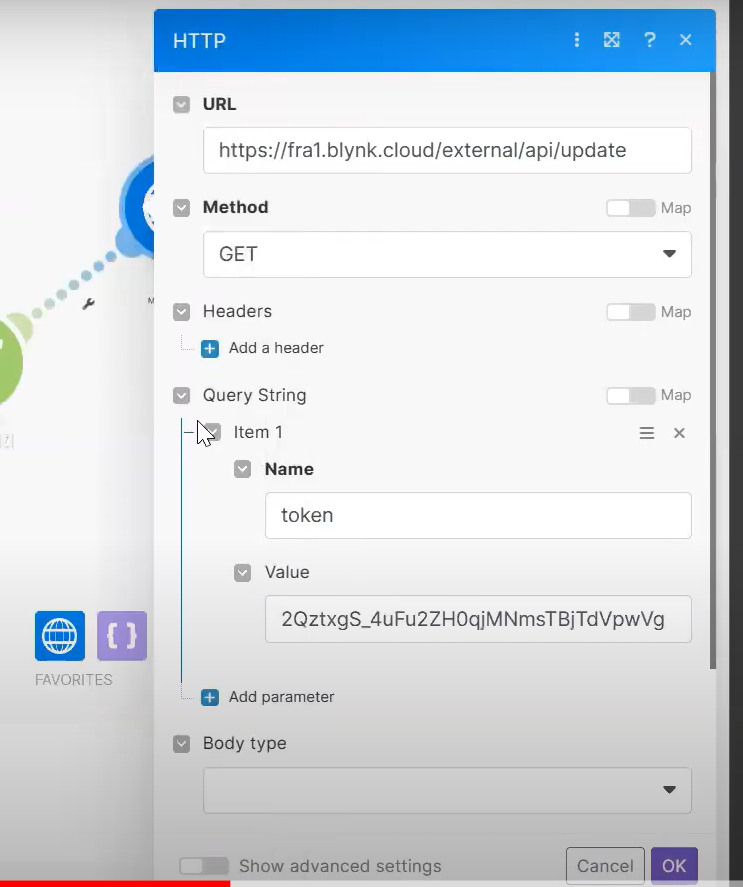Open the HTTP globe favorite module
This screenshot has height=887, width=743.
tap(60, 636)
